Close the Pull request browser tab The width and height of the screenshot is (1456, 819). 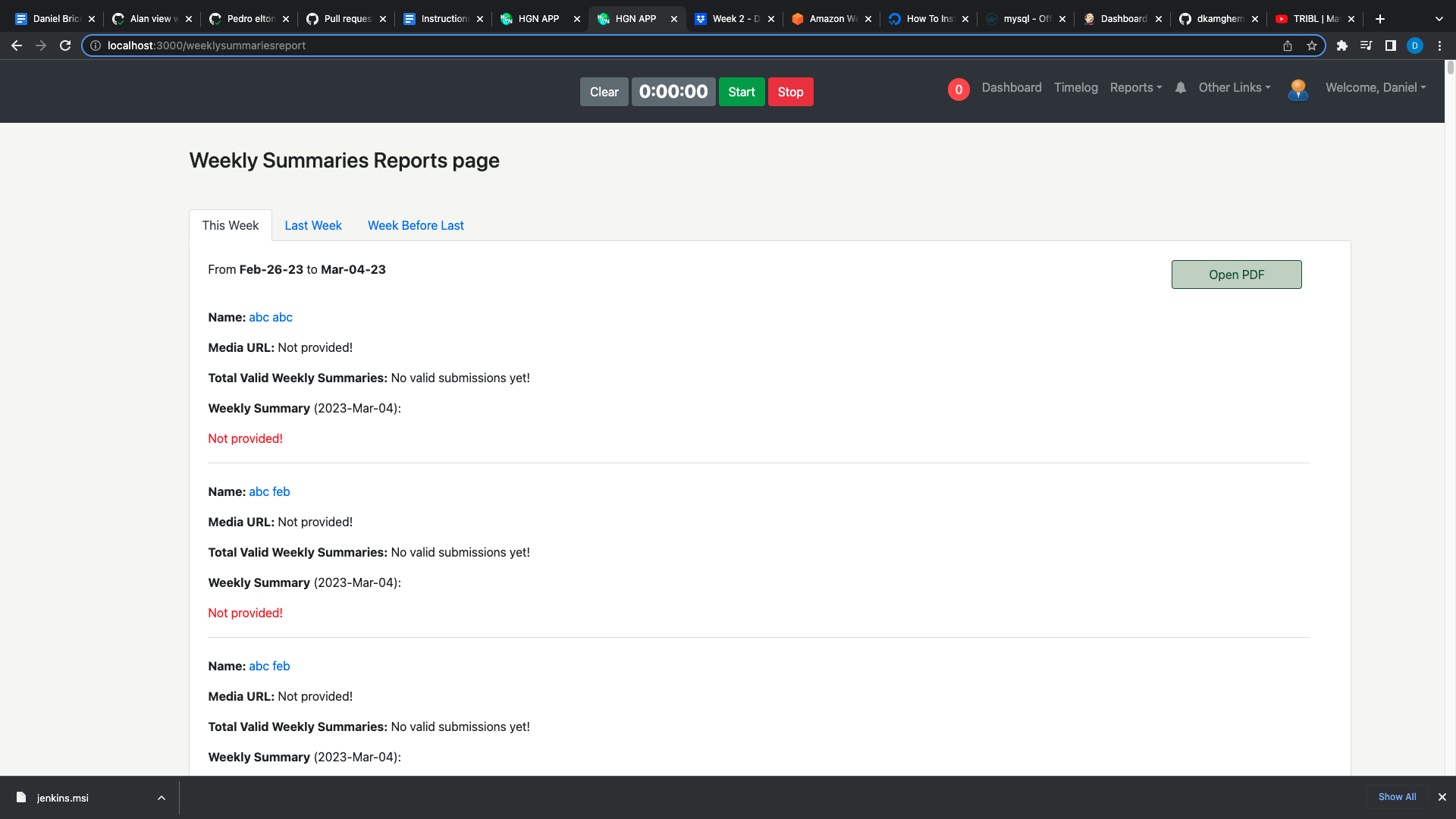(383, 19)
